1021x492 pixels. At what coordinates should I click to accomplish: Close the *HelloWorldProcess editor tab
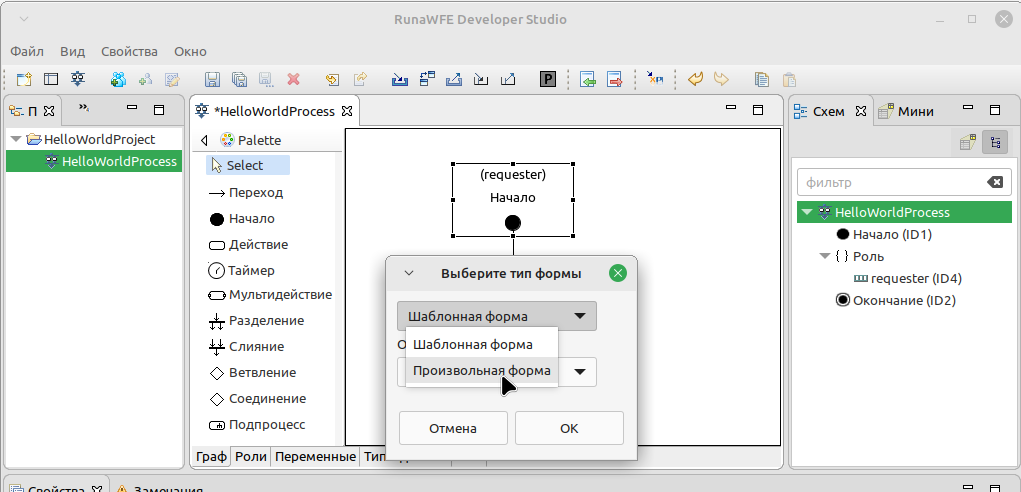pos(347,111)
